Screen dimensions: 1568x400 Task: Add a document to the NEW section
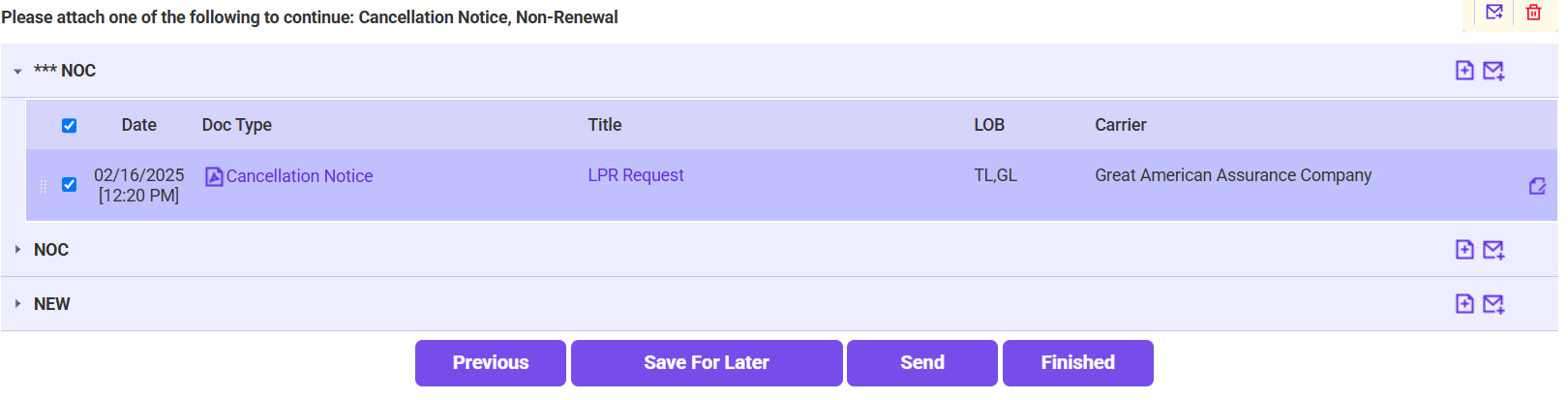[x=1464, y=304]
